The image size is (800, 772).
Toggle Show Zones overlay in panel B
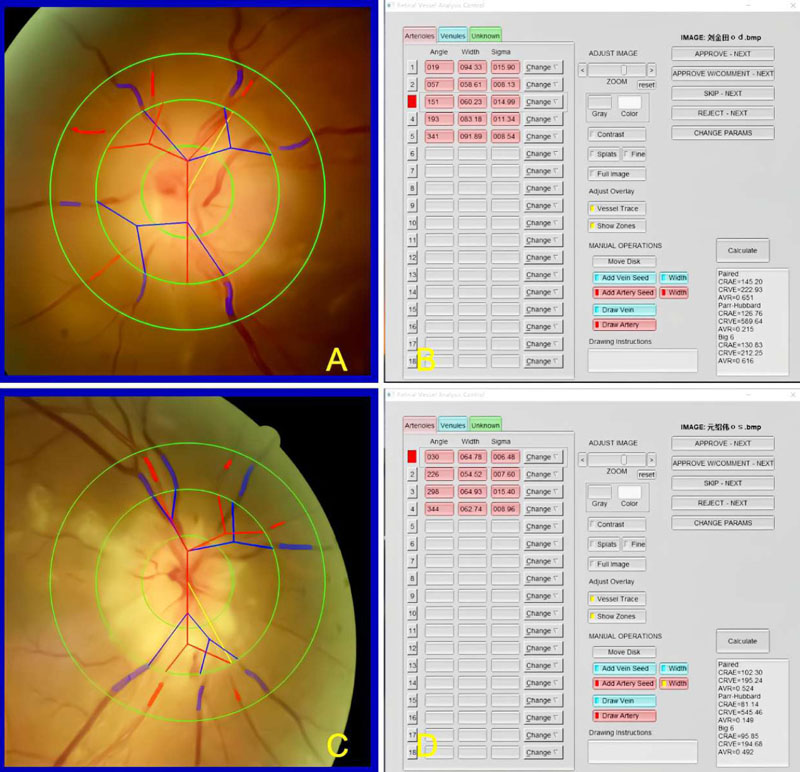(617, 226)
